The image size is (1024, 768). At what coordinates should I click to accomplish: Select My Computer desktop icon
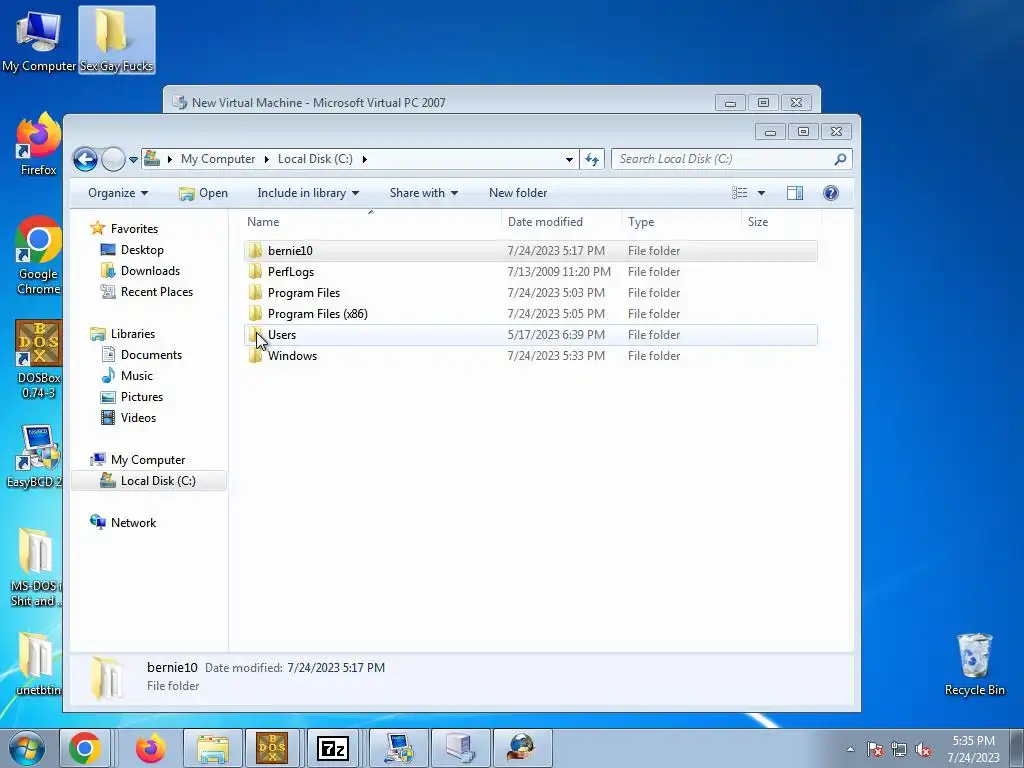coord(39,40)
